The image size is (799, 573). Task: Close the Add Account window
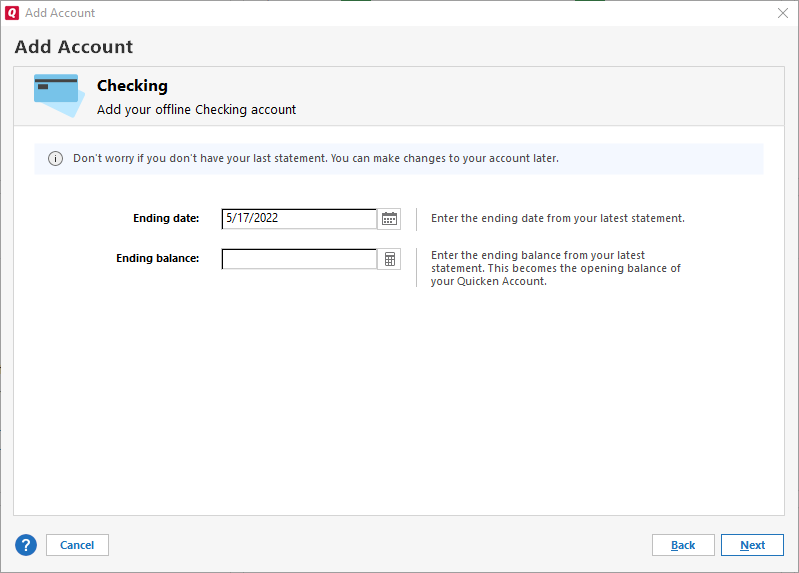click(x=782, y=13)
